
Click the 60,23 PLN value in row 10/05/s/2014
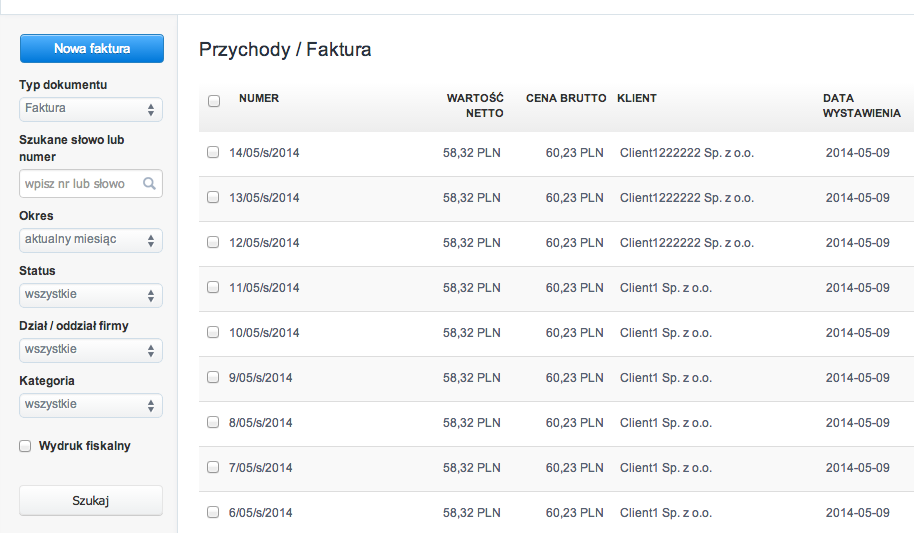pos(574,332)
